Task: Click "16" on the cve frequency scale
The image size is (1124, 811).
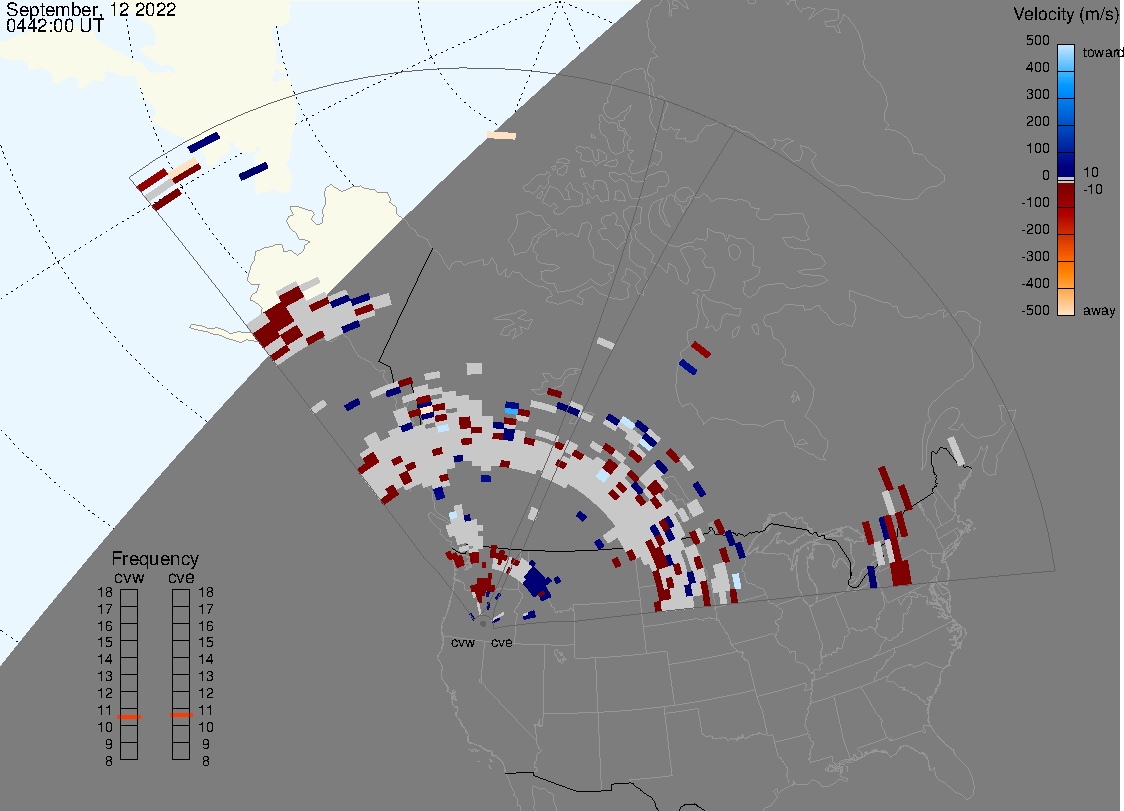Action: tap(206, 626)
